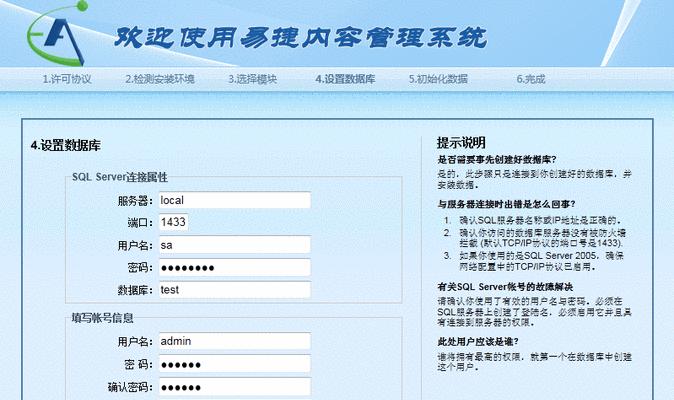Click the 确认密码: field label
This screenshot has height=400, width=674.
coord(130,388)
